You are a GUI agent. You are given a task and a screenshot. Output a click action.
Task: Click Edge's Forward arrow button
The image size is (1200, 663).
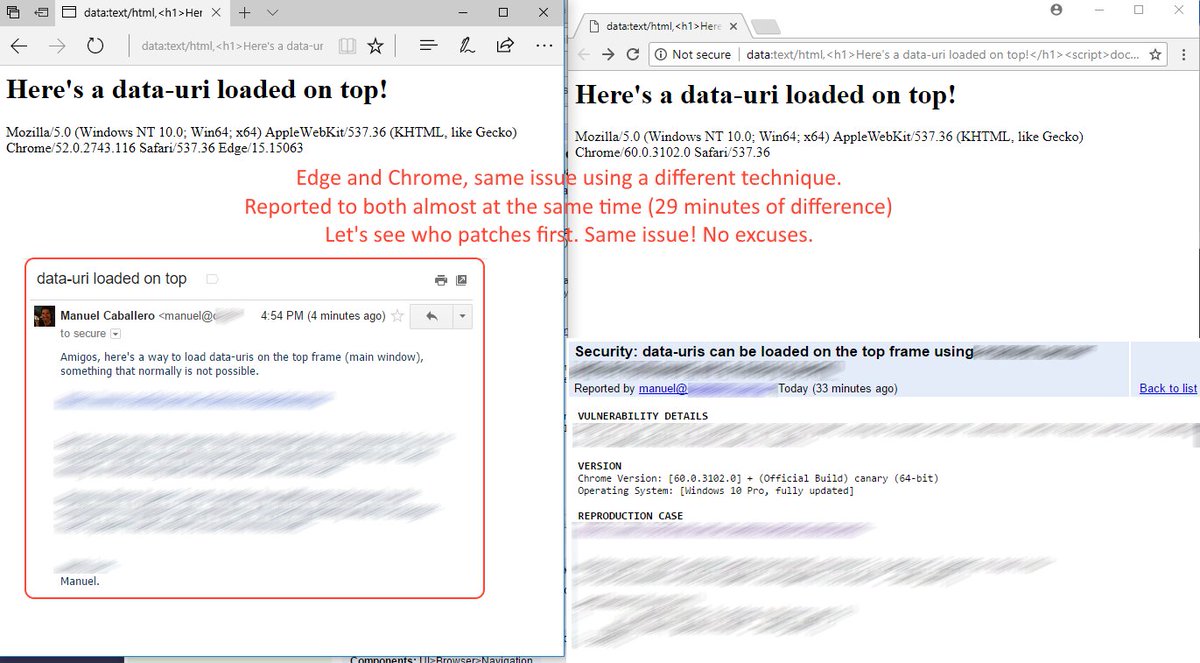[57, 46]
